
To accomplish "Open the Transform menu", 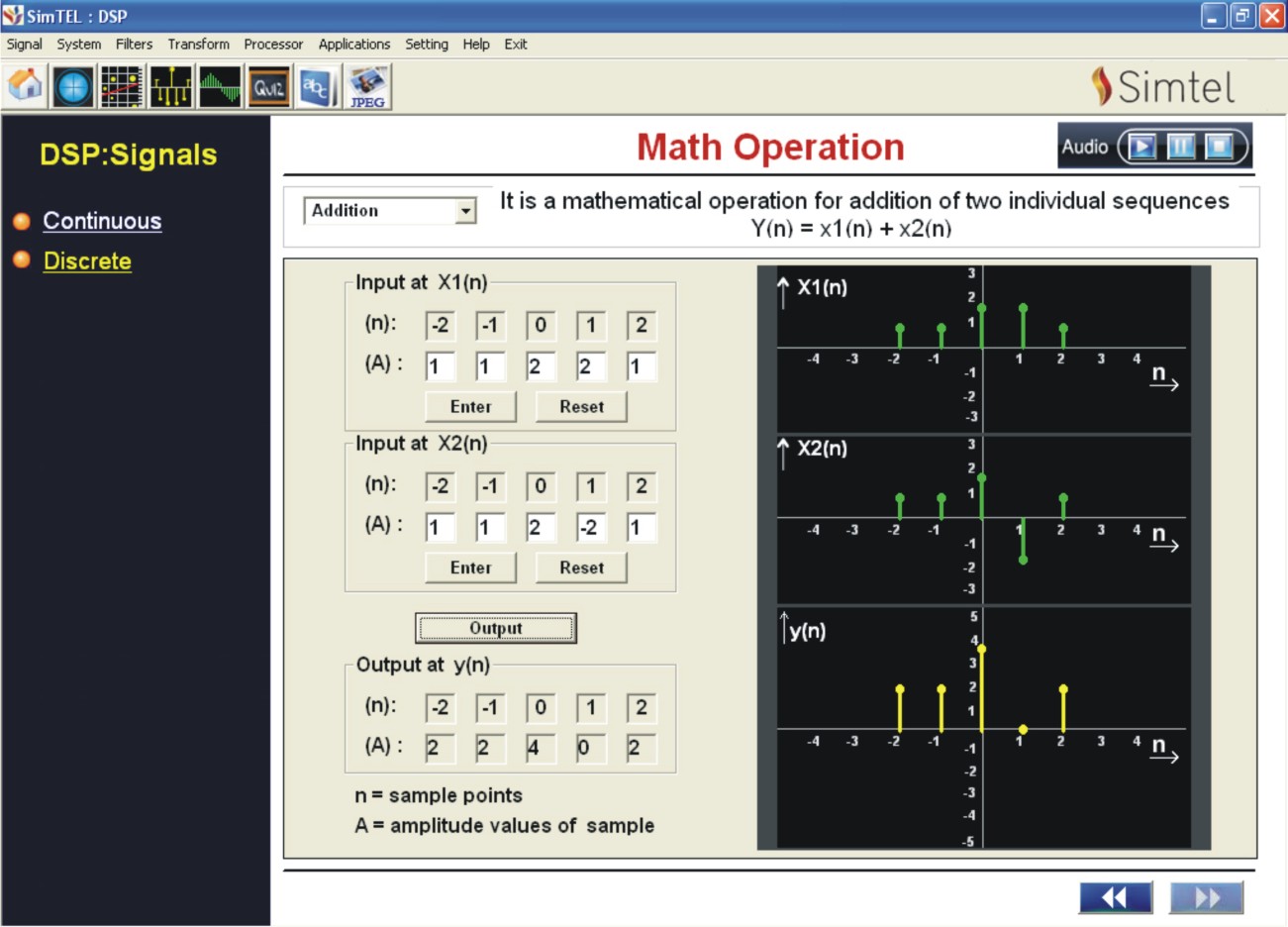I will (199, 45).
